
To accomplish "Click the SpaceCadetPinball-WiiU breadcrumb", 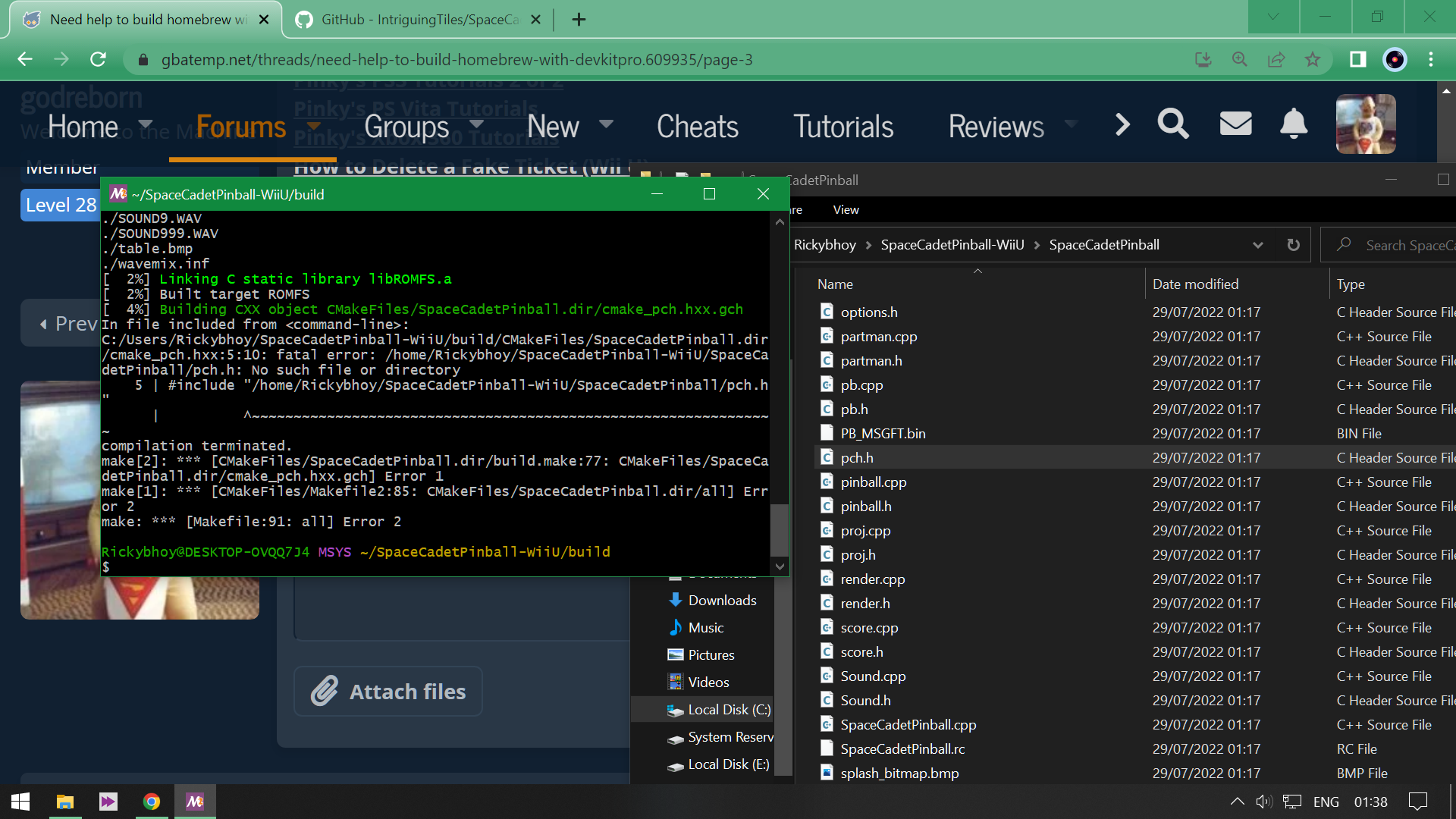I will click(952, 245).
